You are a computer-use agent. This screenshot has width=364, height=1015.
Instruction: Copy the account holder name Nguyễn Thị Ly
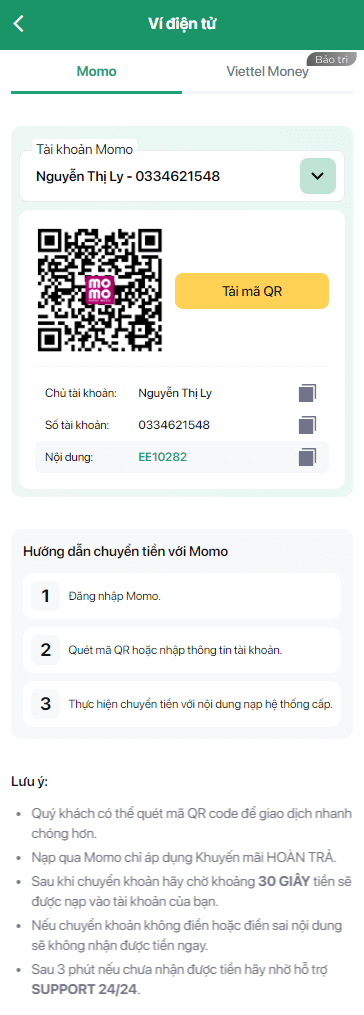point(308,393)
